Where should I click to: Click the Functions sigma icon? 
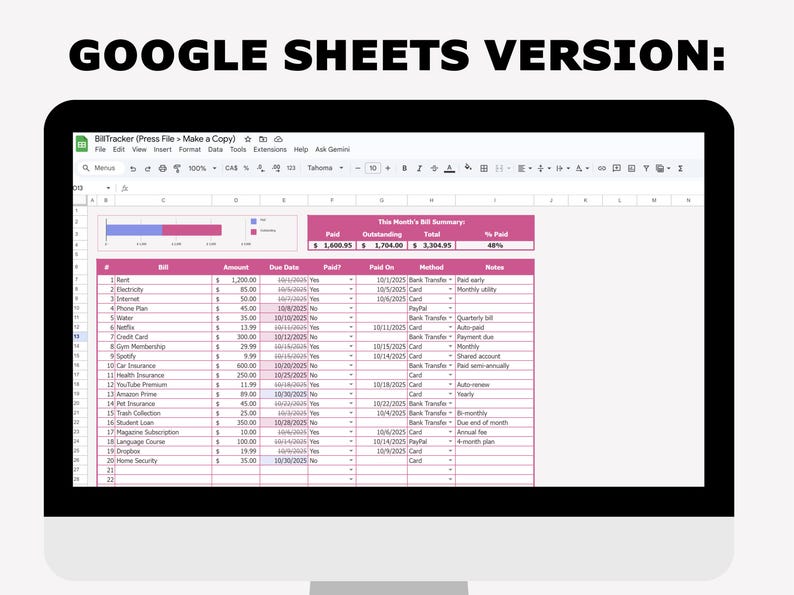680,168
